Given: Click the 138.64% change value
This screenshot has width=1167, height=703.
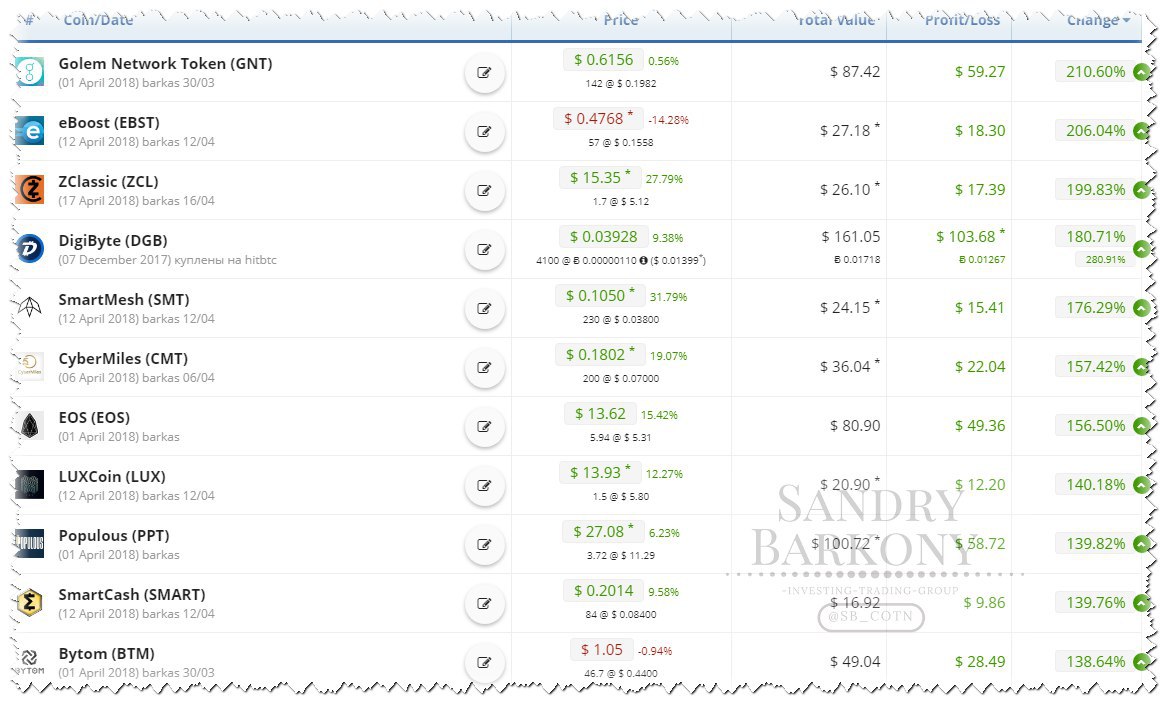Looking at the screenshot, I should (1096, 661).
